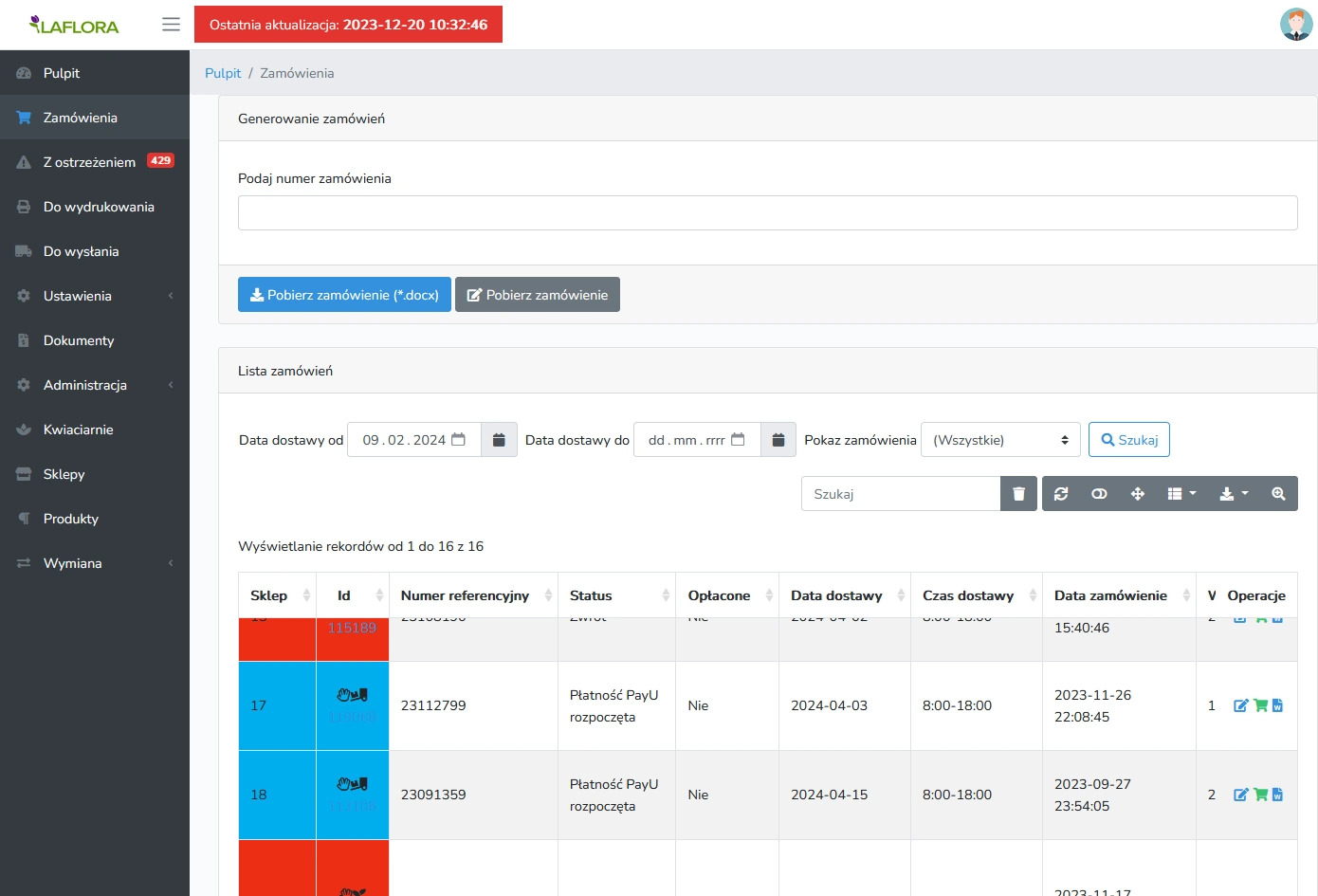This screenshot has width=1318, height=896.
Task: Focus the Podaj numer zamówienia input field
Action: [767, 213]
